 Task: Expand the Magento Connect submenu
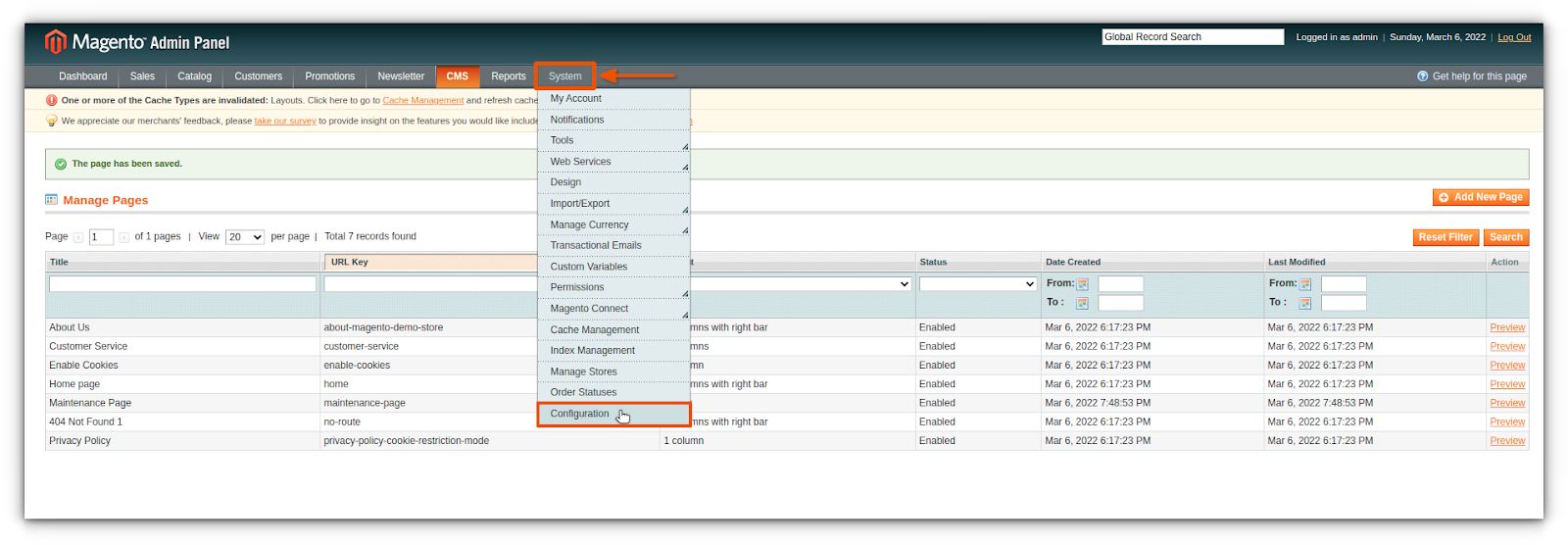point(685,315)
